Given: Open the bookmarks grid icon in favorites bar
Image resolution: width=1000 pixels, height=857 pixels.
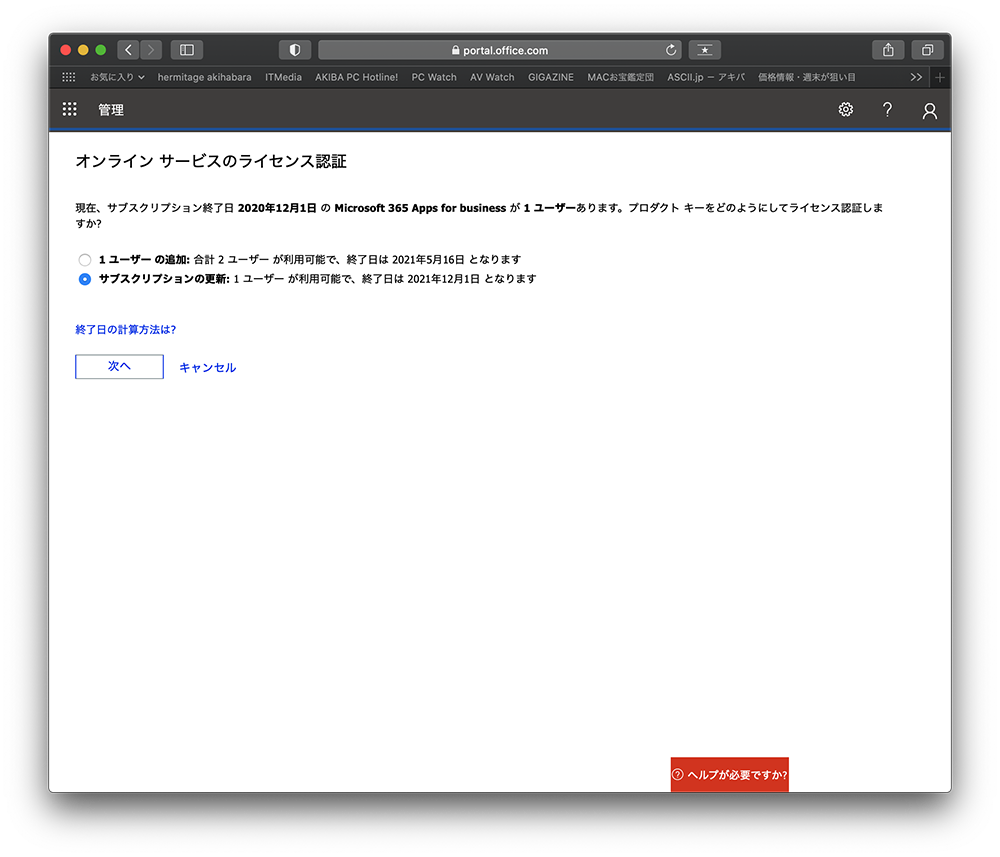Looking at the screenshot, I should point(69,77).
